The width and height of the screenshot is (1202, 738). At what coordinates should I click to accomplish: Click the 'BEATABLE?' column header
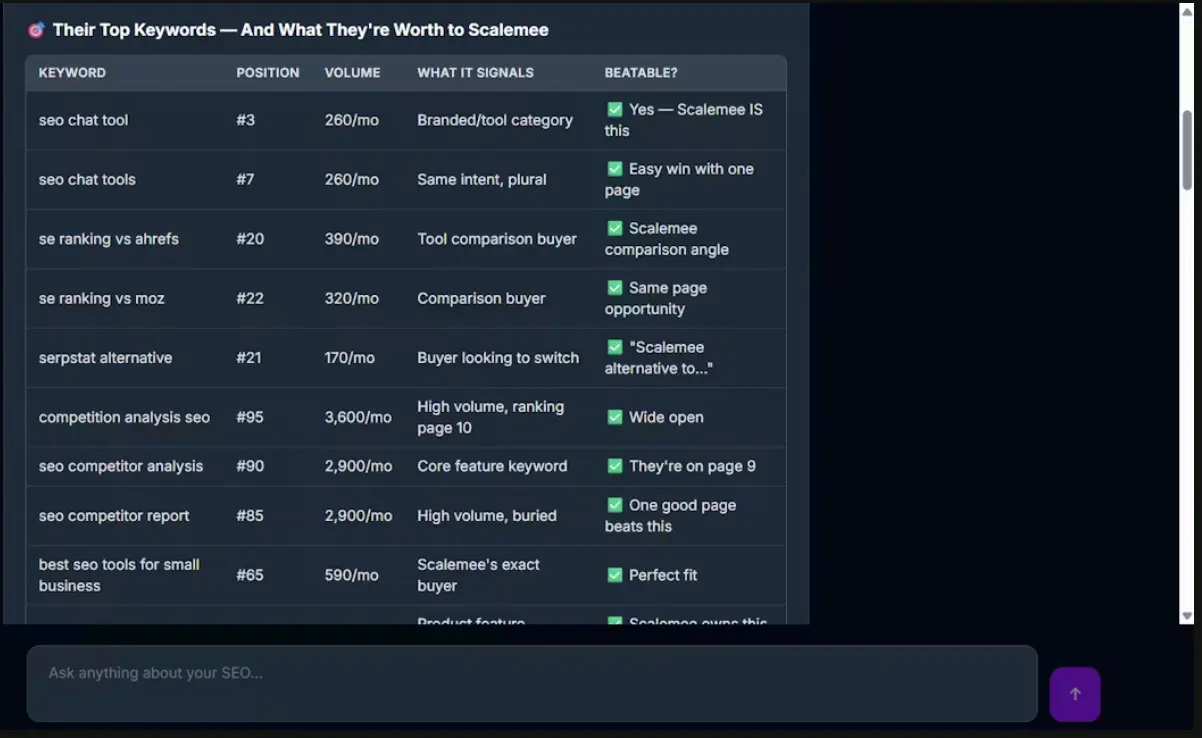[x=641, y=73]
